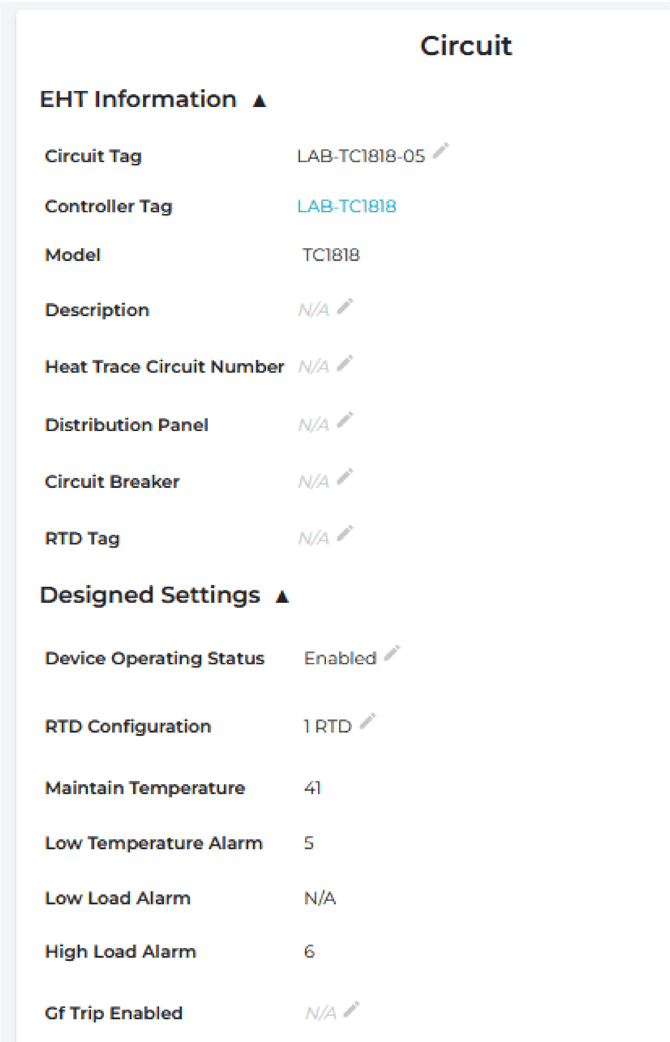Edit the Heat Trace Circuit Number
670x1042 pixels.
point(345,364)
